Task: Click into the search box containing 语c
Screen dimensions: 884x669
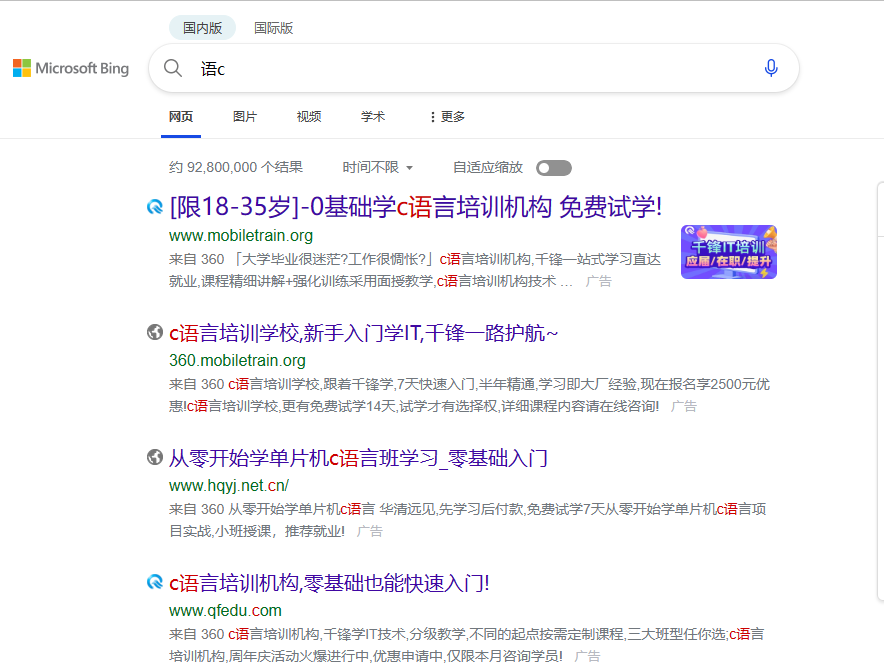Action: point(474,68)
